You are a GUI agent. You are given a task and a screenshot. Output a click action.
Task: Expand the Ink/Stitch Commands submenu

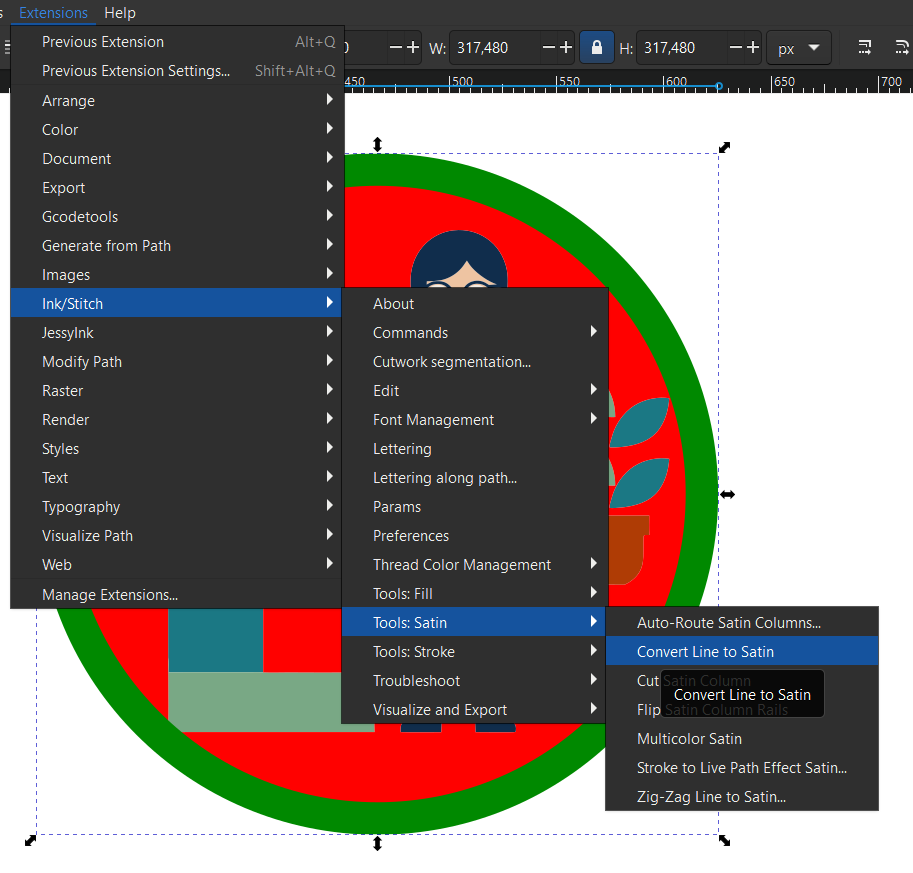pyautogui.click(x=475, y=333)
